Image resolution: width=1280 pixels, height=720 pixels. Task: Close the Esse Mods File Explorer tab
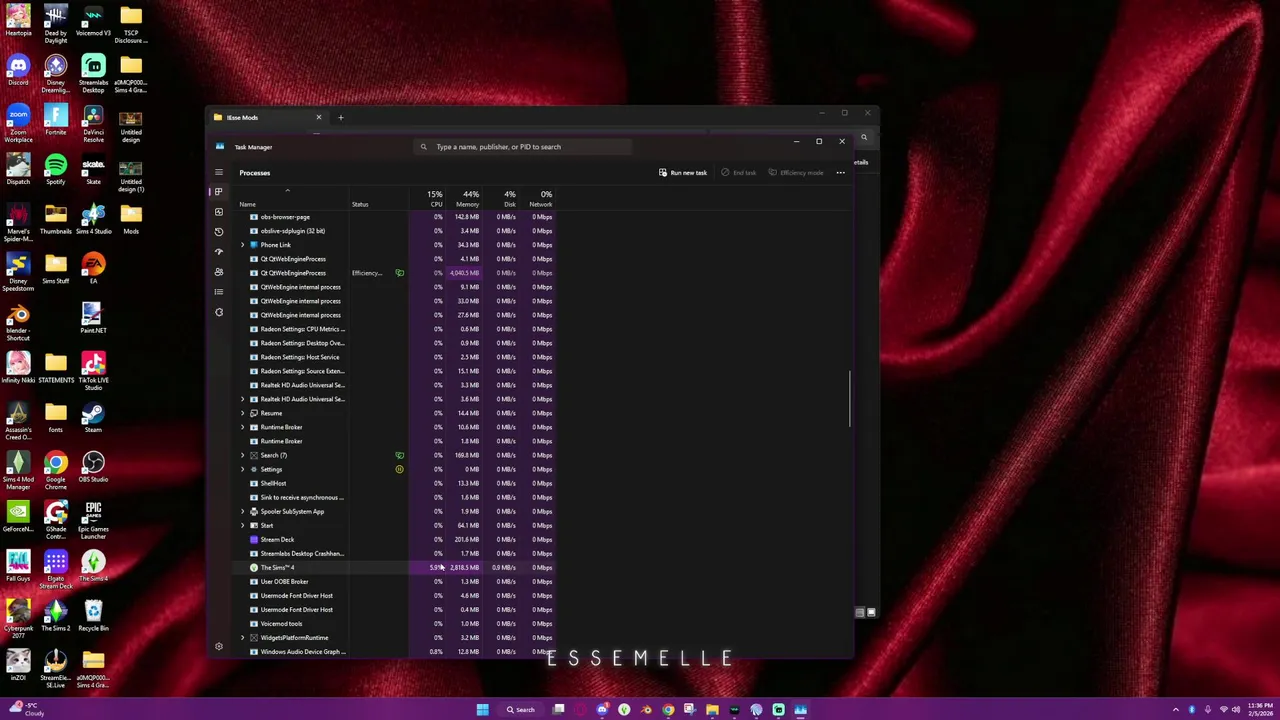tap(319, 118)
